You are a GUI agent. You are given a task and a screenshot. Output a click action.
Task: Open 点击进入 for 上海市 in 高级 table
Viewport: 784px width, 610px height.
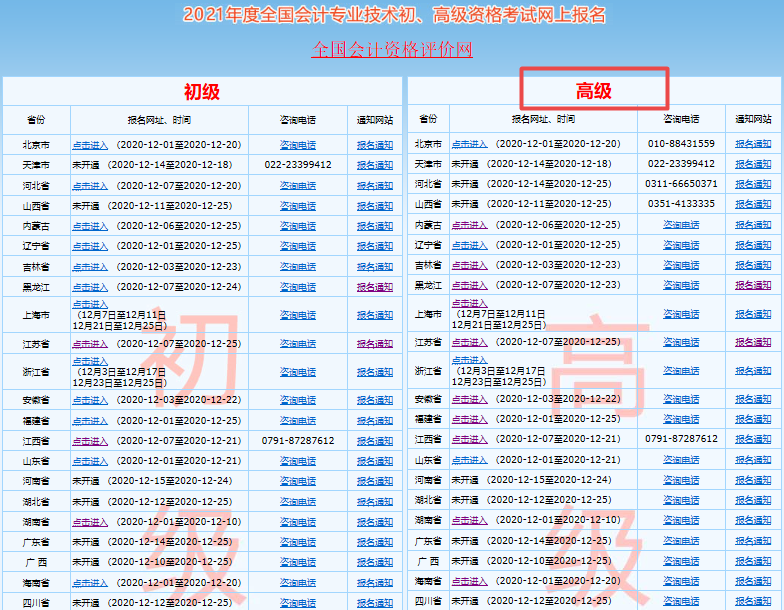coord(470,303)
